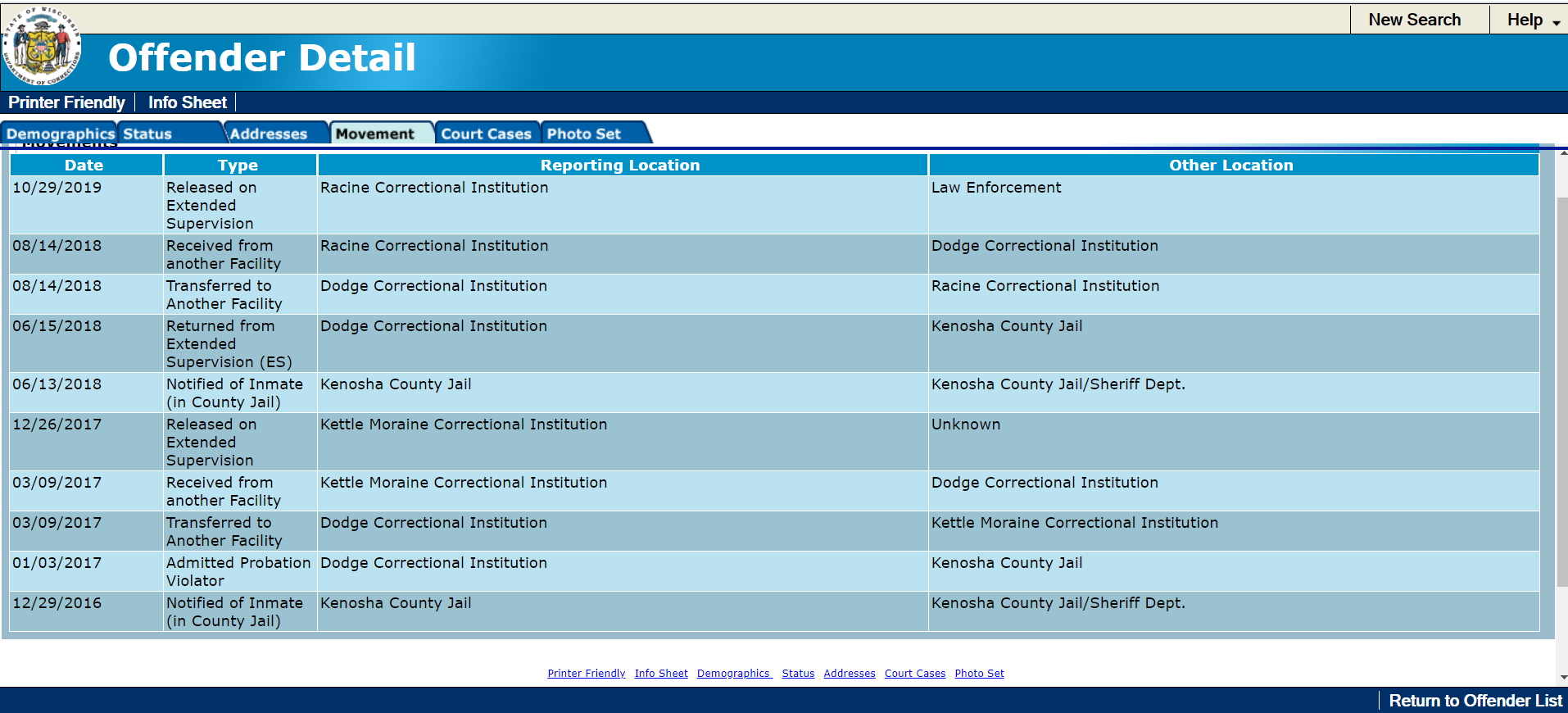Select the 12/26/2017 date cell
The height and width of the screenshot is (713, 1568).
pyautogui.click(x=86, y=443)
